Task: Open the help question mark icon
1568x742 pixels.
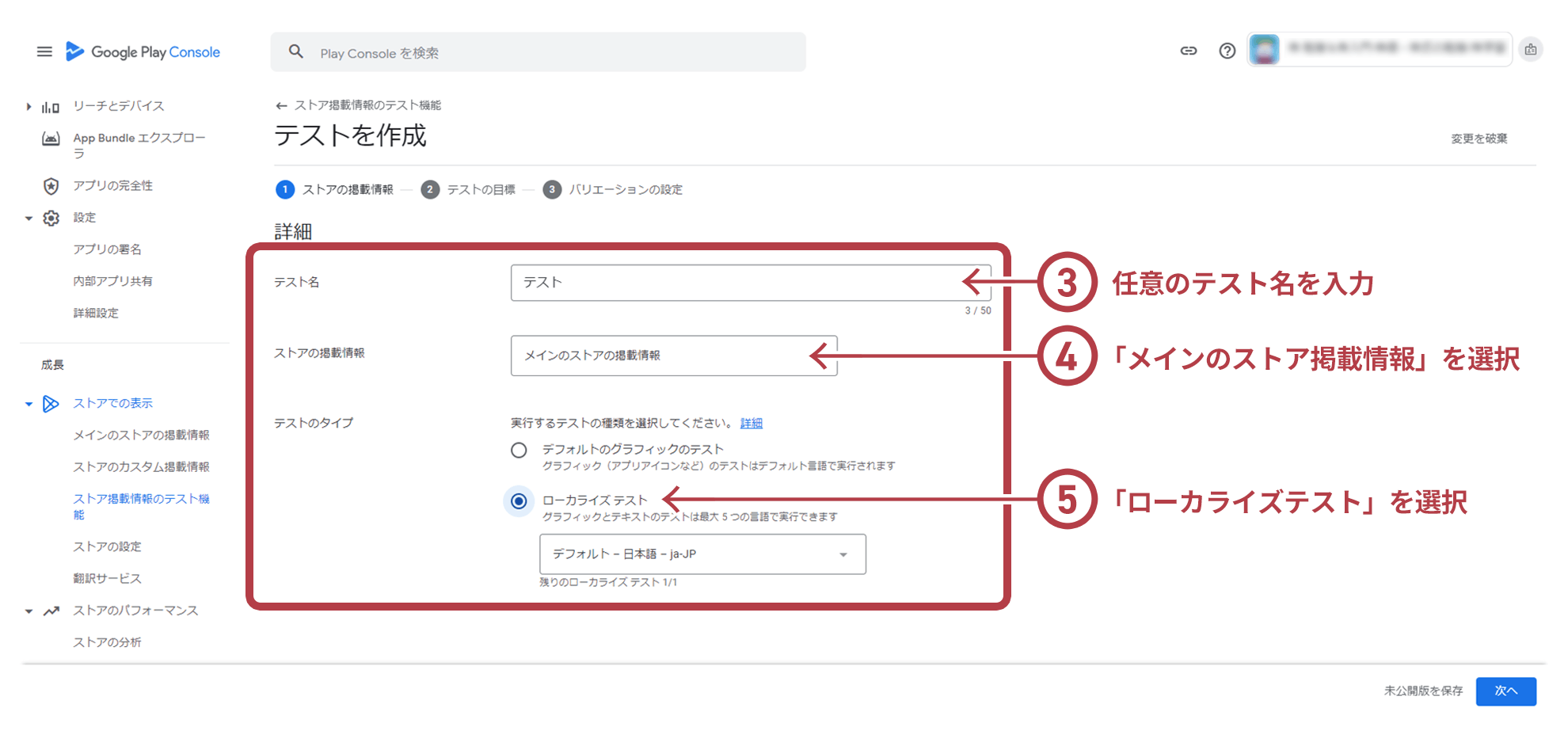Action: (x=1227, y=51)
